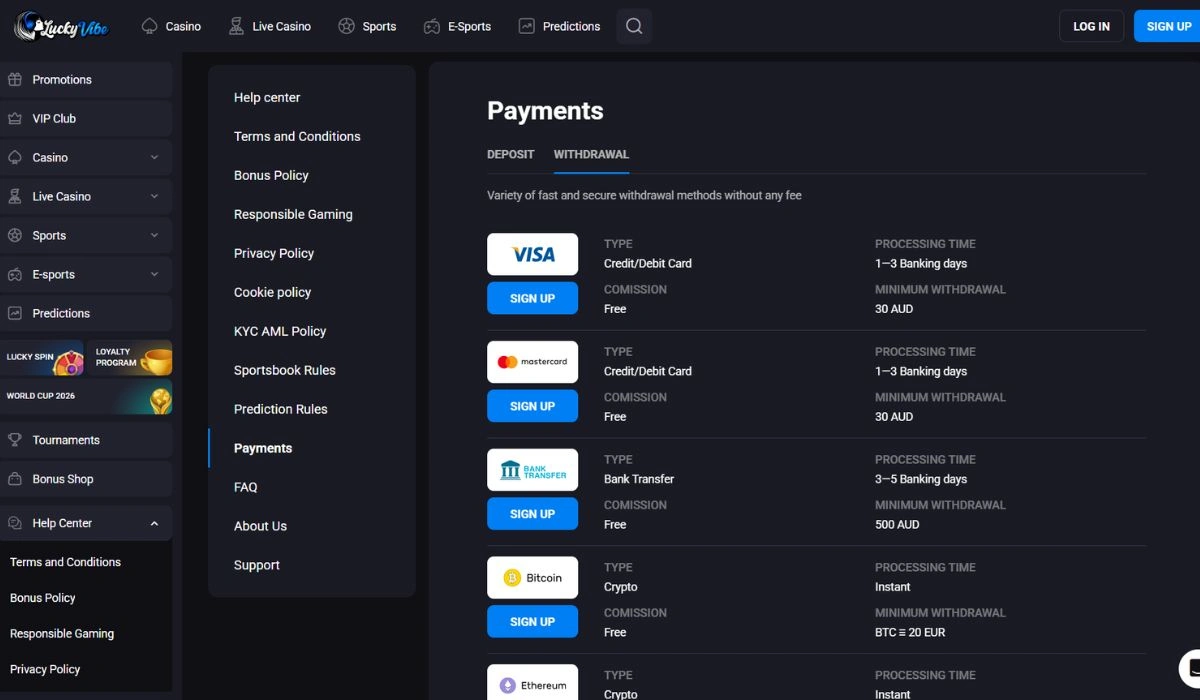1200x700 pixels.
Task: Open Privacy Policy in help menu
Action: point(274,253)
